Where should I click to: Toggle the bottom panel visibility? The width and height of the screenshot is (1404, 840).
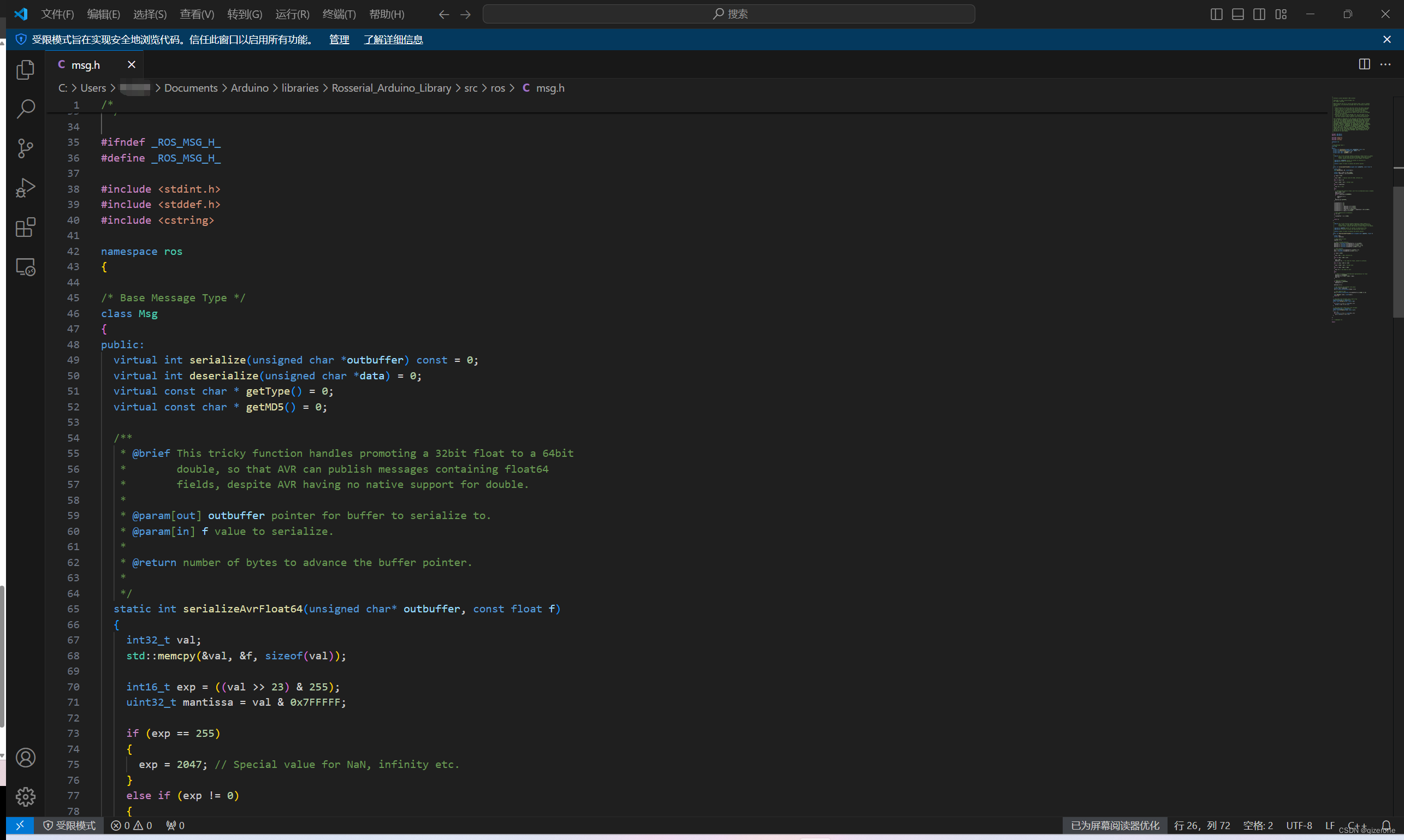(1237, 14)
